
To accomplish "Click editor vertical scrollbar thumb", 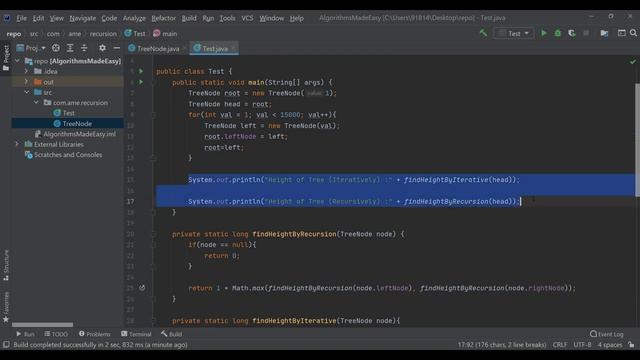I will (x=637, y=139).
